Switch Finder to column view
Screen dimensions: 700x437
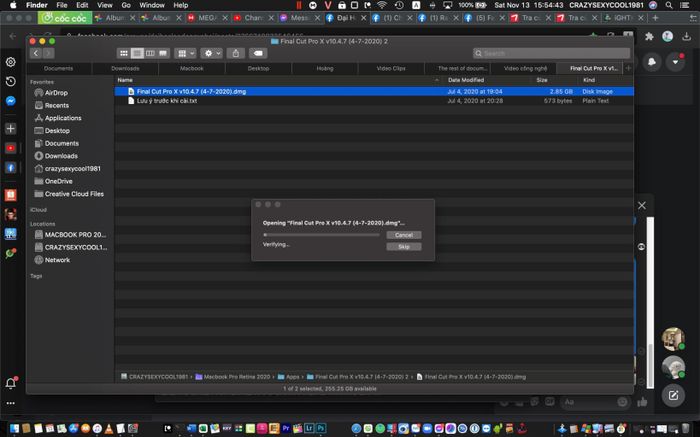point(150,53)
